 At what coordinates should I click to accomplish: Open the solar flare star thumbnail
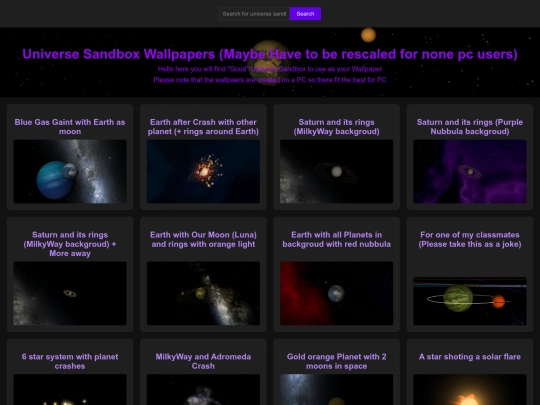coord(470,390)
